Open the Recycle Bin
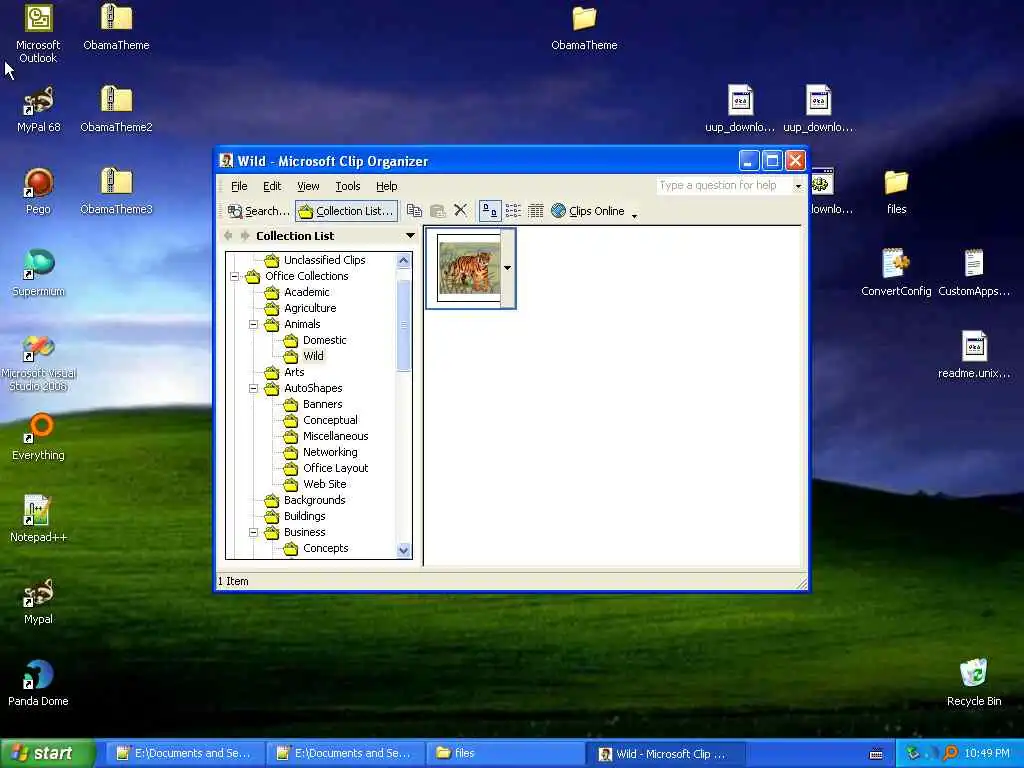The height and width of the screenshot is (768, 1024). 974,683
